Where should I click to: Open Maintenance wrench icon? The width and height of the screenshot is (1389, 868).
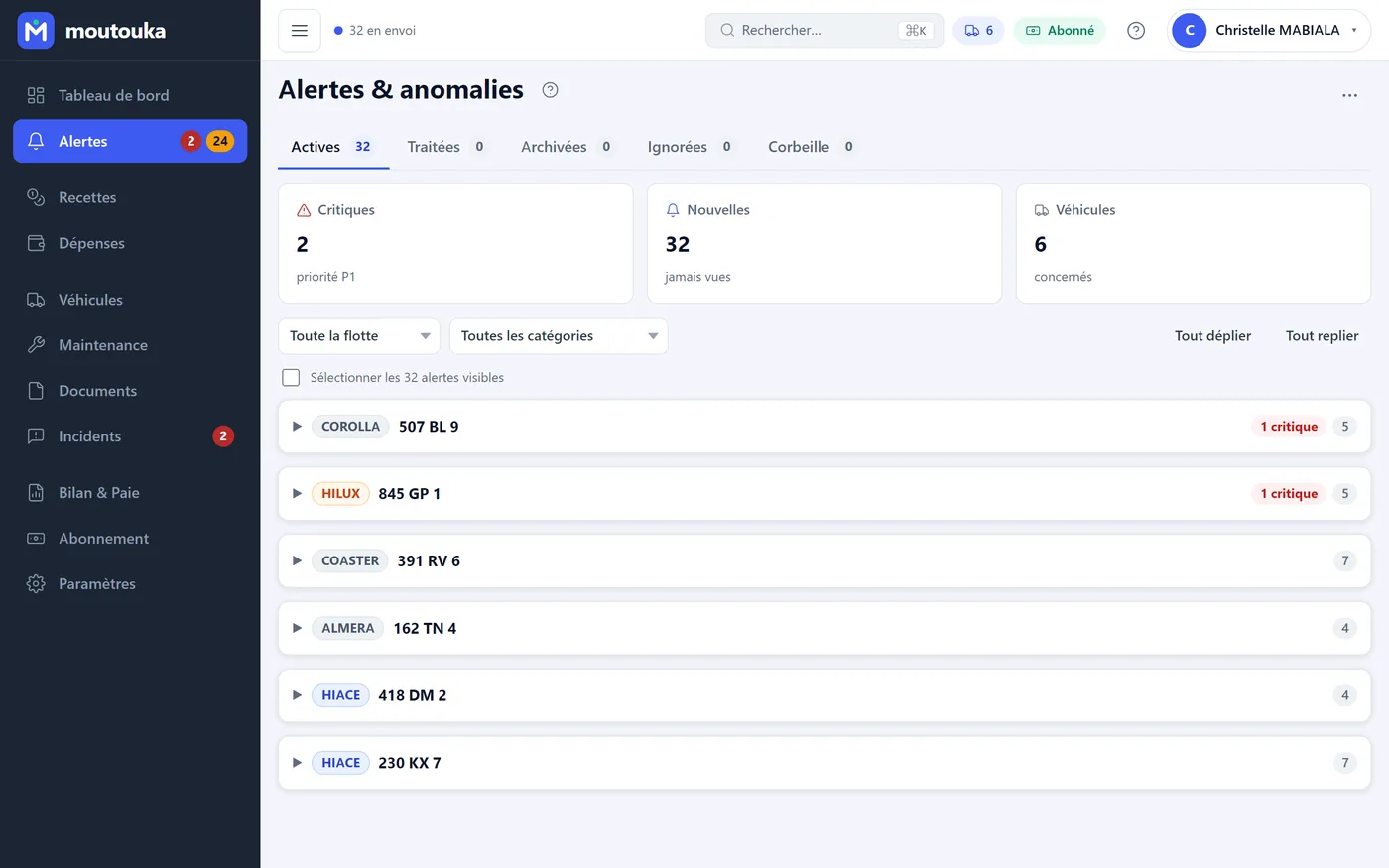pyautogui.click(x=36, y=345)
